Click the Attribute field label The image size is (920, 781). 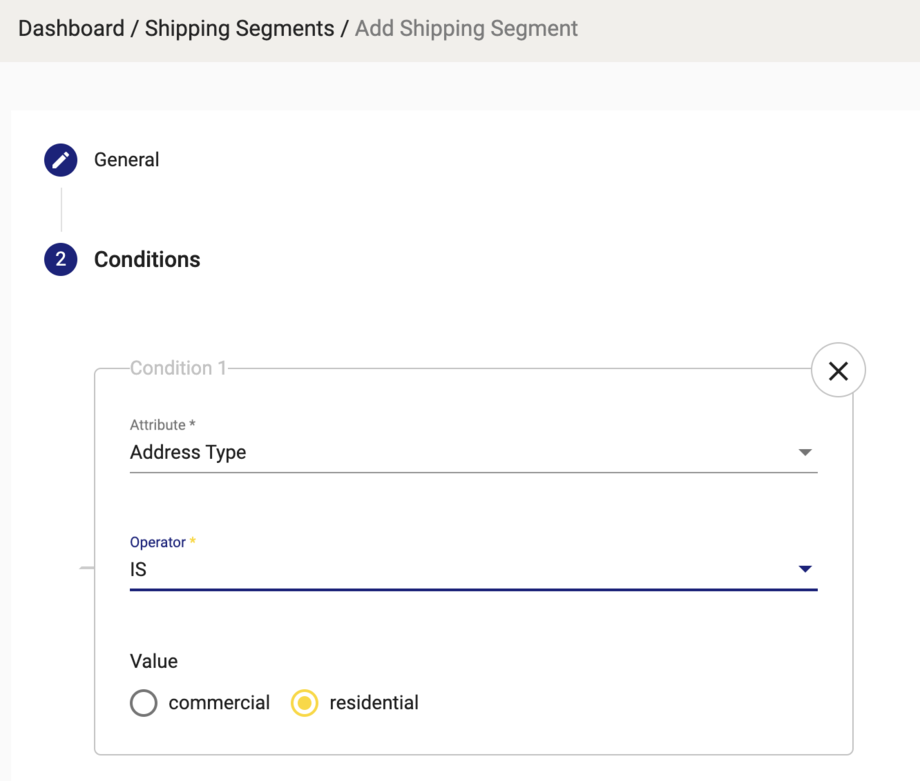[162, 425]
